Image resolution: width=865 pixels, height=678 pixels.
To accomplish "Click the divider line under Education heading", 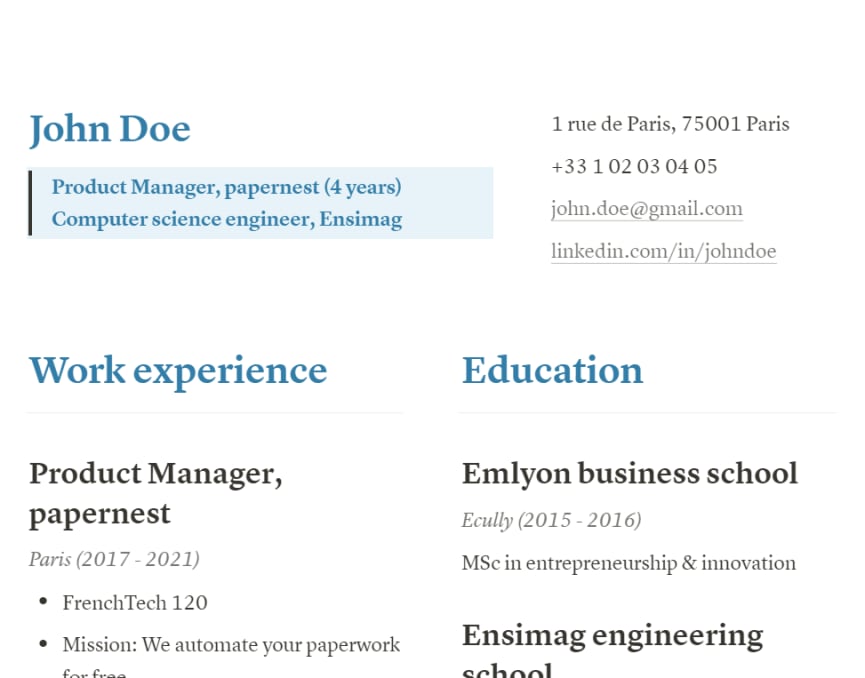I will [x=647, y=412].
